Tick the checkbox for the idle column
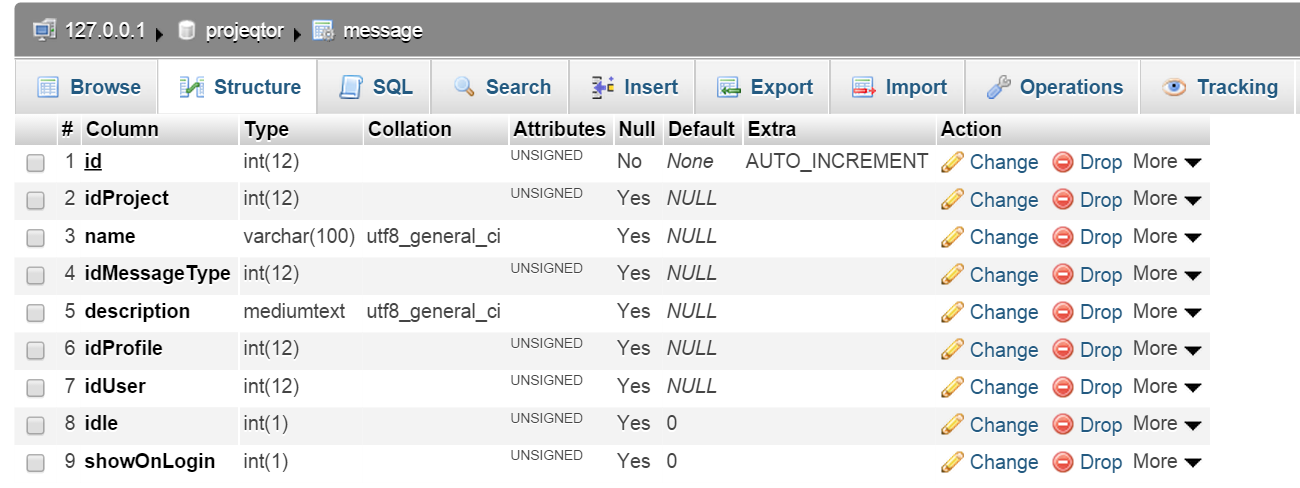The height and width of the screenshot is (488, 1300). click(x=36, y=425)
